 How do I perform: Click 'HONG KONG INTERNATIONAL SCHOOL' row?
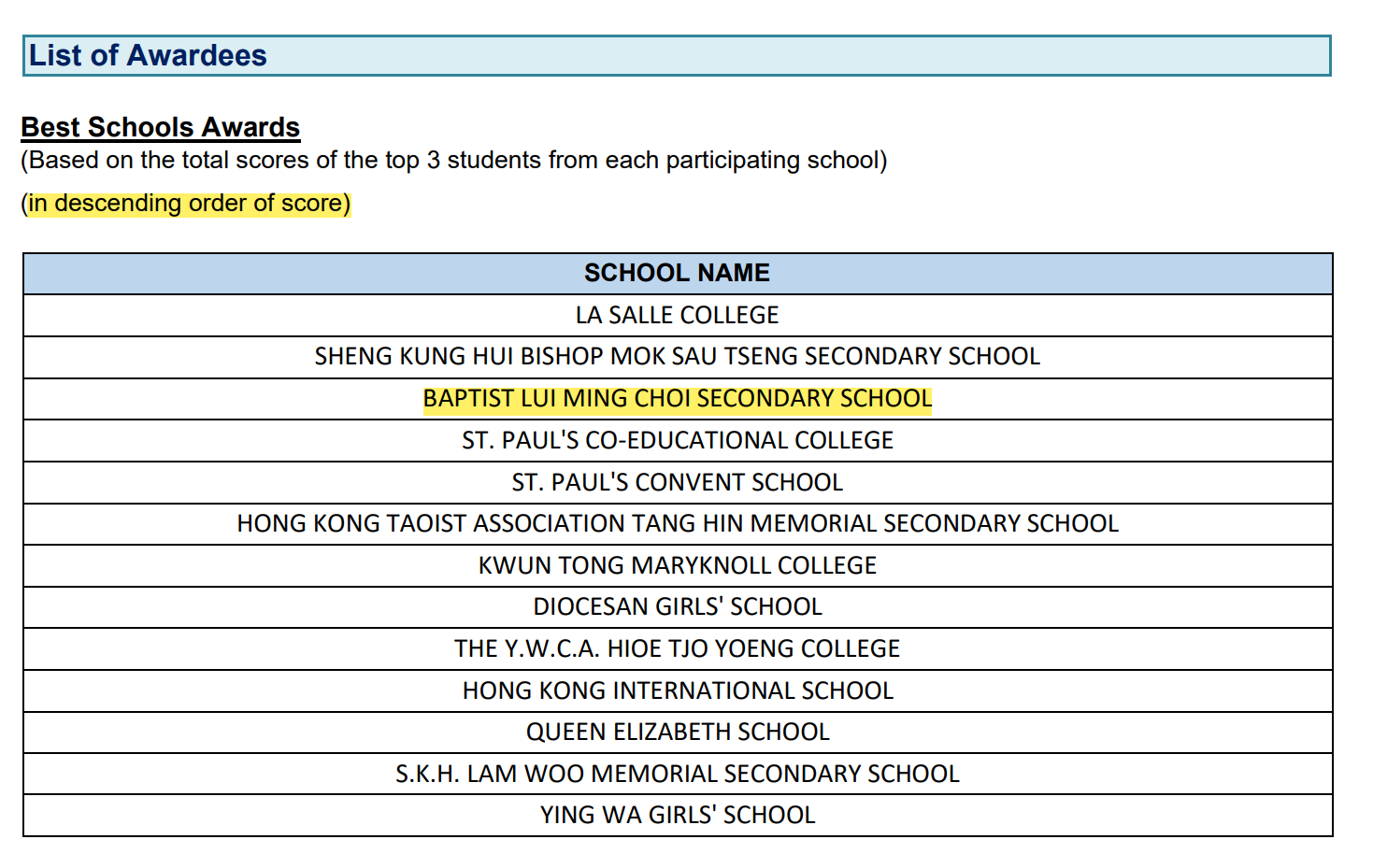point(678,690)
